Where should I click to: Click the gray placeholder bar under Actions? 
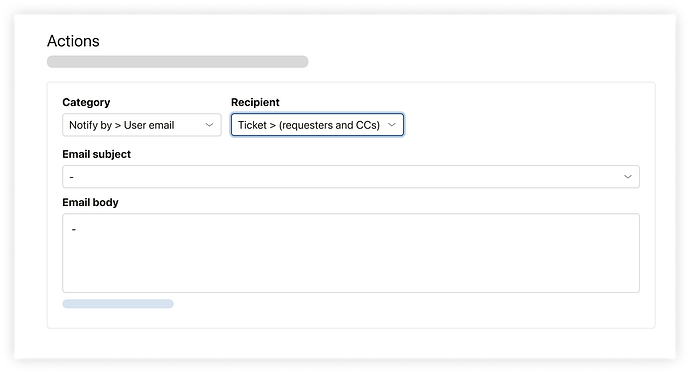178,62
